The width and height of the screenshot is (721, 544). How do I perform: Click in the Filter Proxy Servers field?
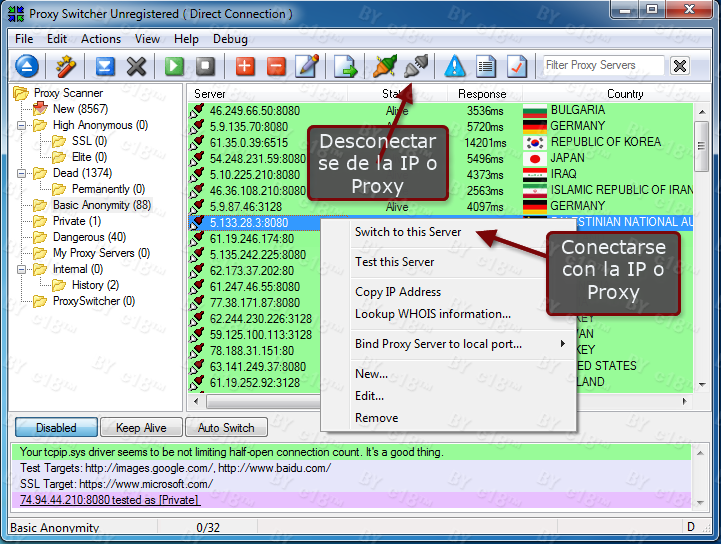pyautogui.click(x=602, y=66)
